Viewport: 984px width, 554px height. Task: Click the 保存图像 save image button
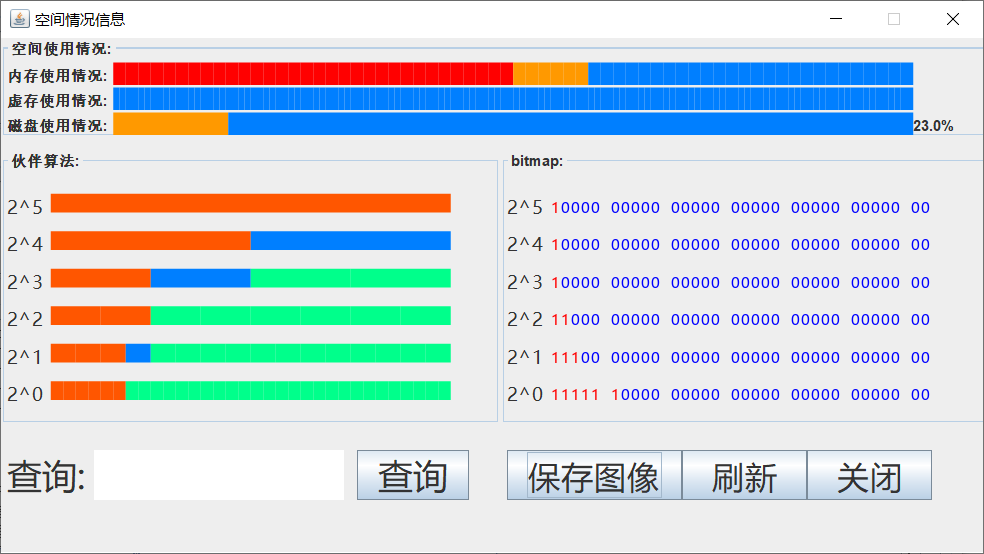[x=594, y=475]
